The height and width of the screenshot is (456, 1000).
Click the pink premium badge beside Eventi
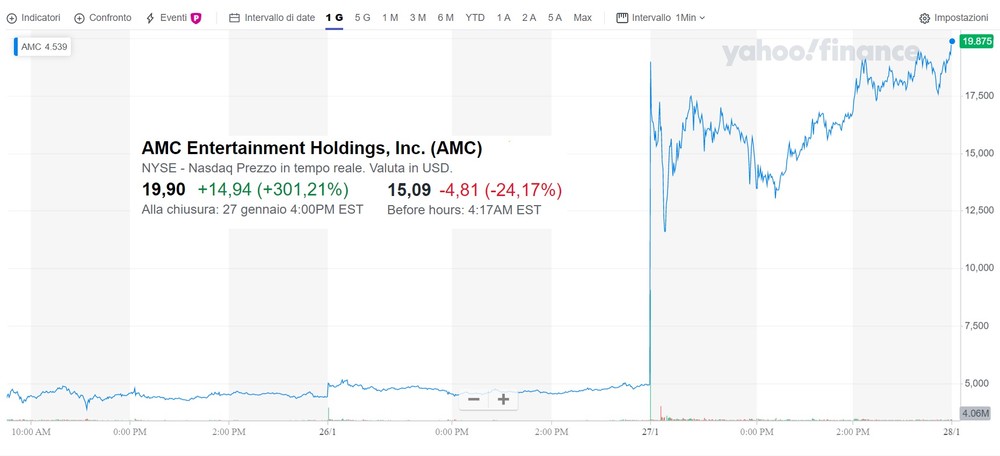(x=196, y=18)
